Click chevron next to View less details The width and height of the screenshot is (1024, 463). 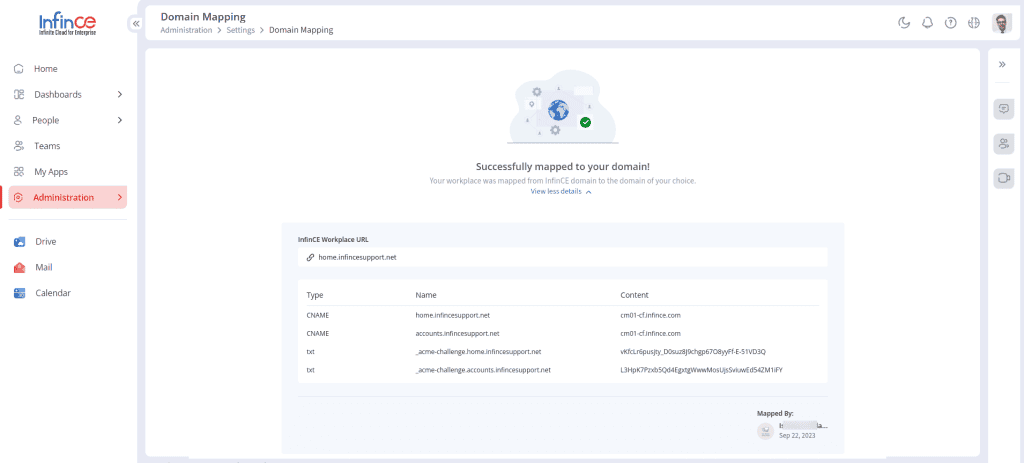tap(588, 193)
